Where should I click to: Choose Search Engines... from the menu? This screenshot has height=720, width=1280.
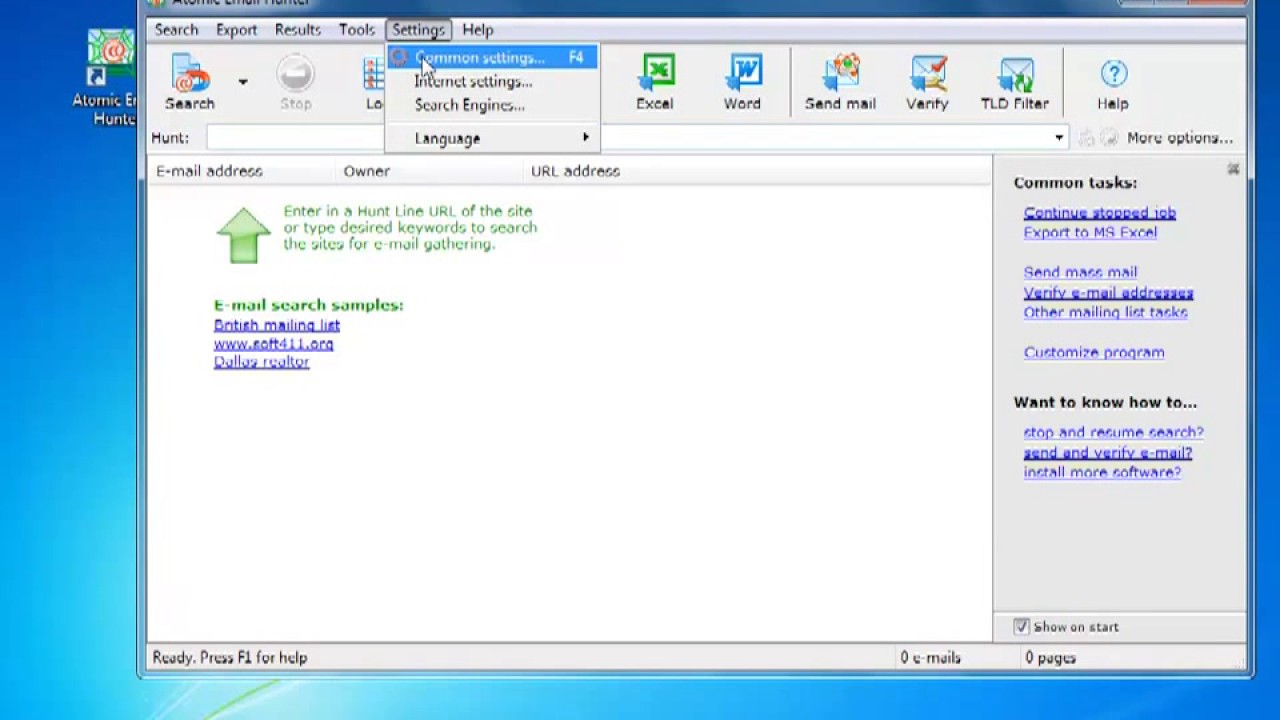point(492,105)
